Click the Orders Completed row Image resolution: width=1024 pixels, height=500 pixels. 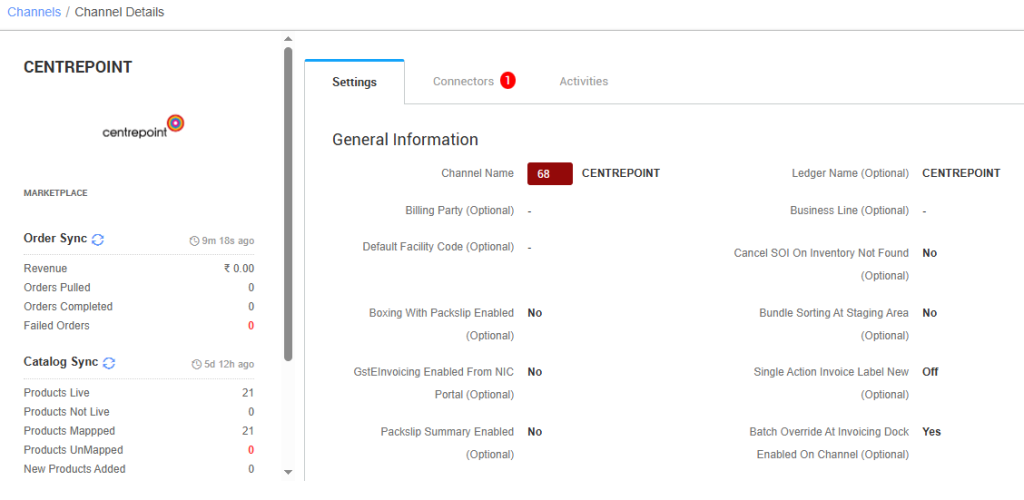139,306
